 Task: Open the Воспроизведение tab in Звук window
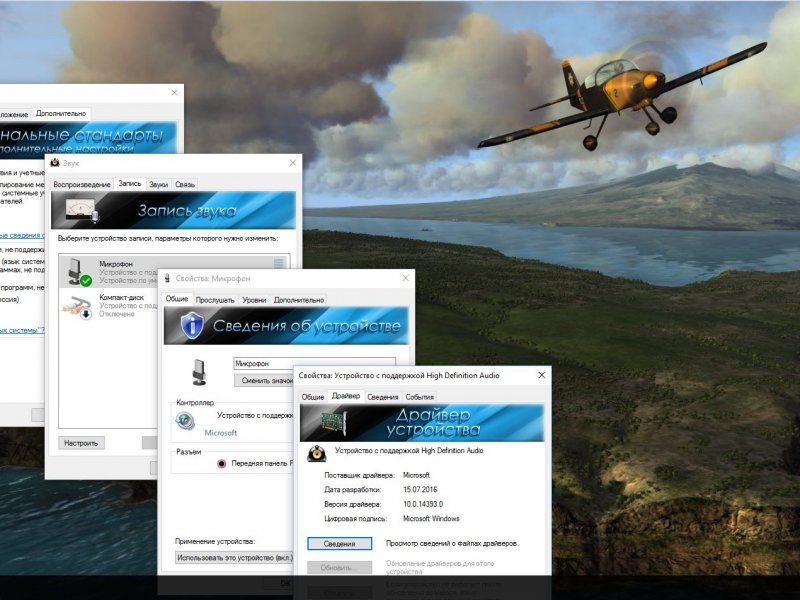82,185
